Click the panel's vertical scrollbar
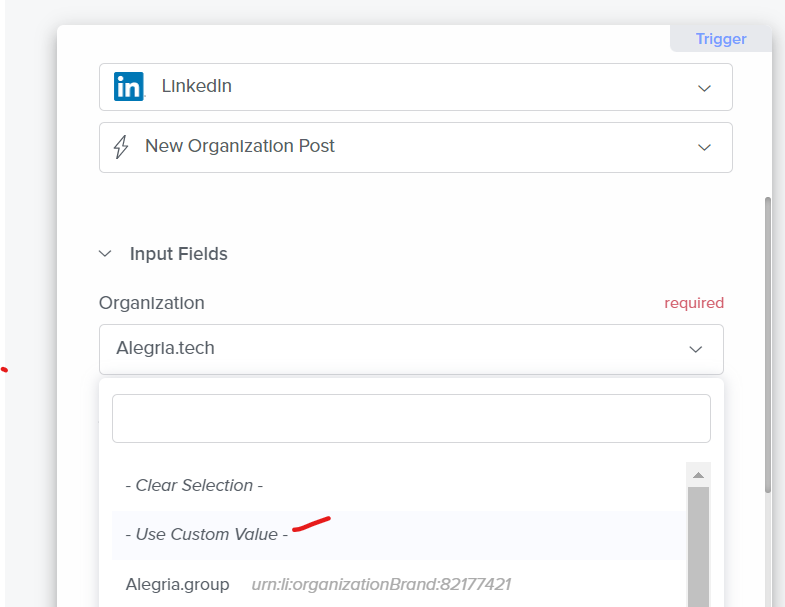The height and width of the screenshot is (607, 785). click(x=767, y=345)
